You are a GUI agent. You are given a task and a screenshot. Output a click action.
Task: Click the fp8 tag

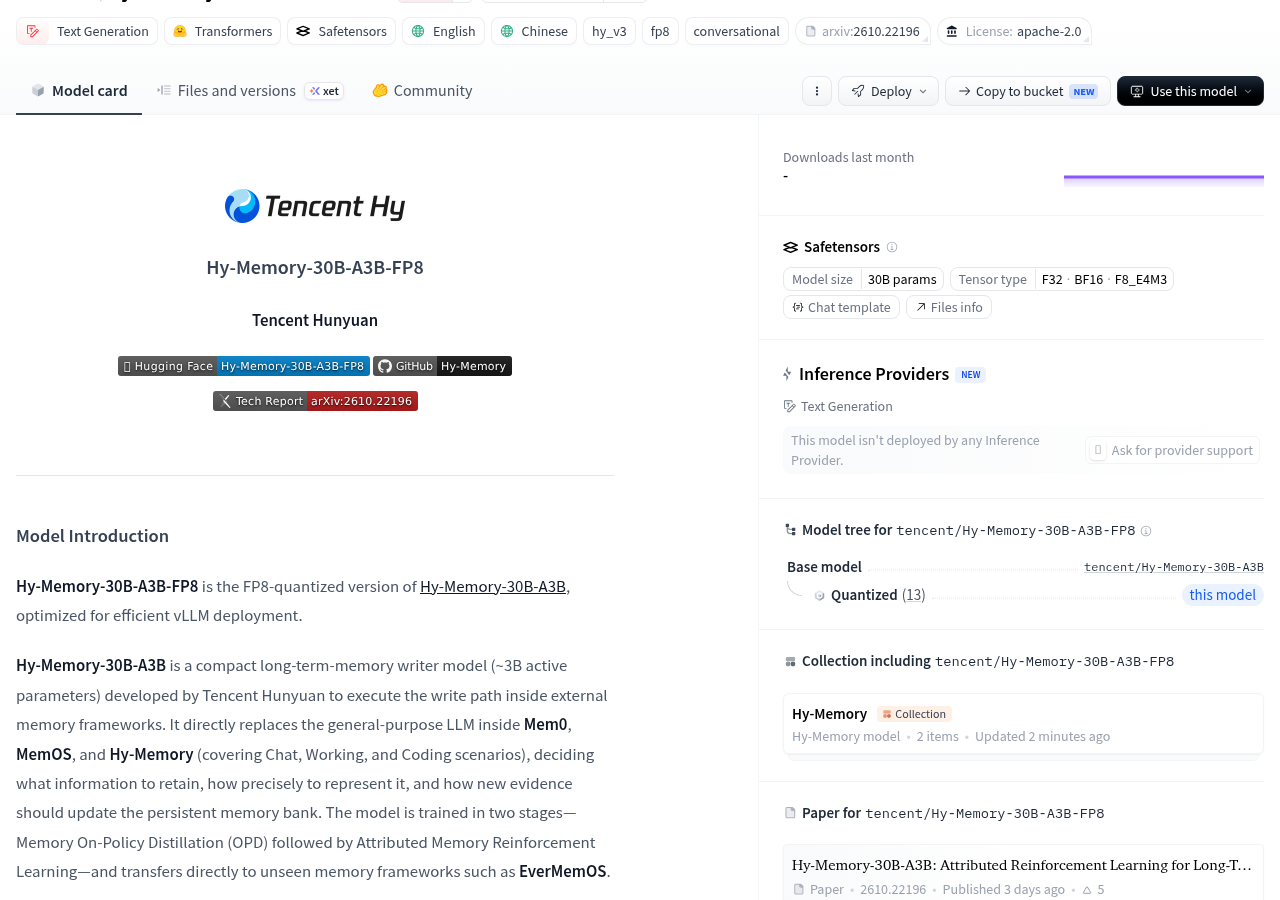660,31
